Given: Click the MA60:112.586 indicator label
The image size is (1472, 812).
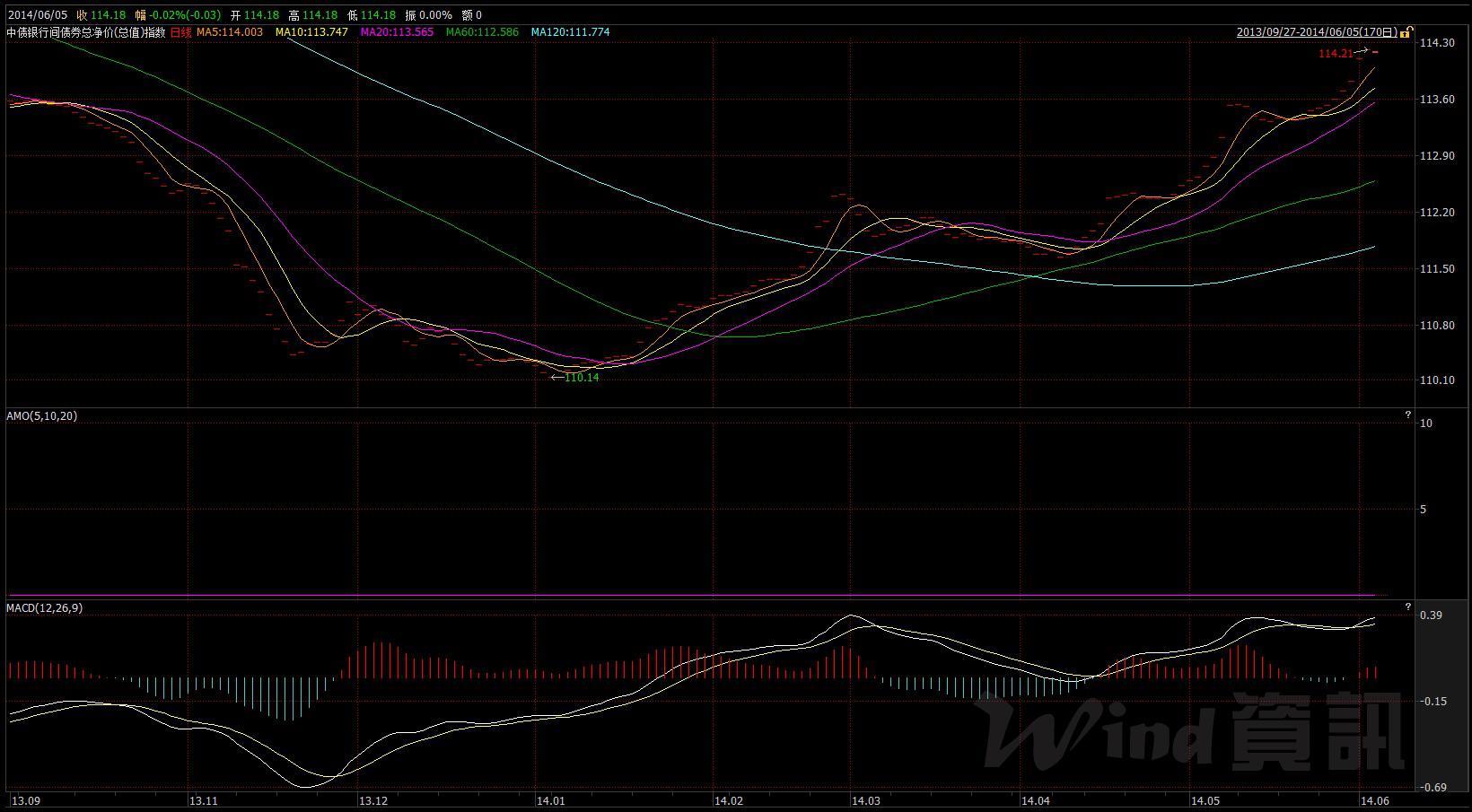Looking at the screenshot, I should (482, 31).
